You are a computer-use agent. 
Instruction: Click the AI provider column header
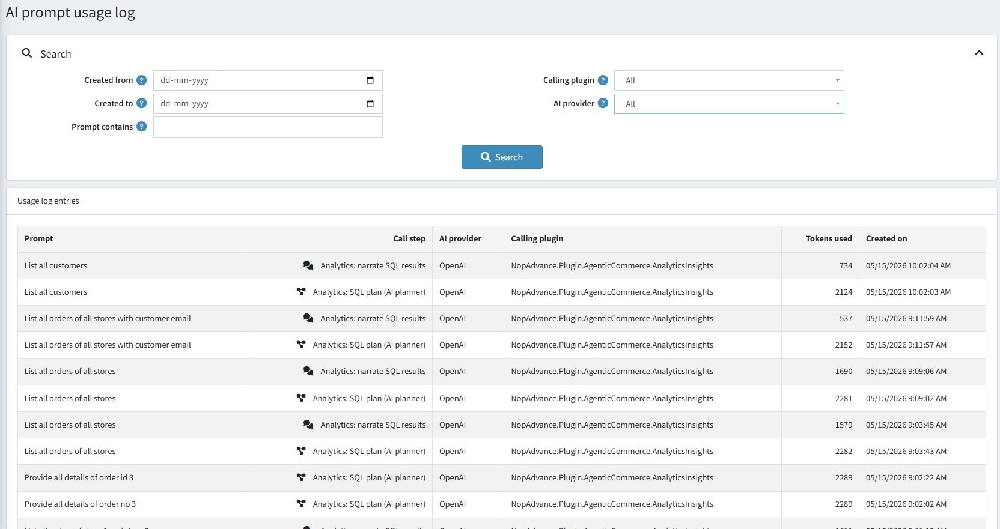(460, 239)
